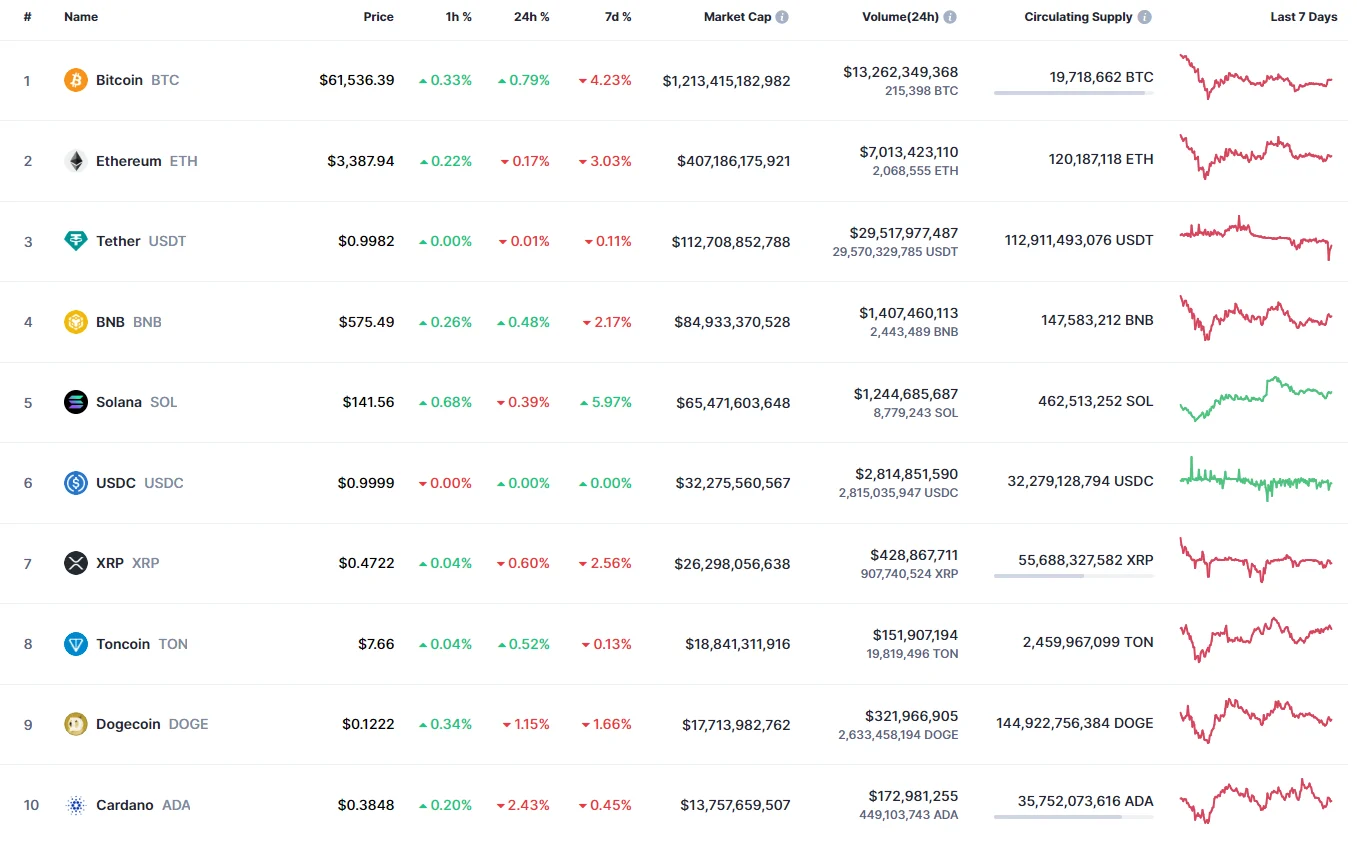
Task: Click the Toncoin logo icon
Action: pyautogui.click(x=76, y=644)
